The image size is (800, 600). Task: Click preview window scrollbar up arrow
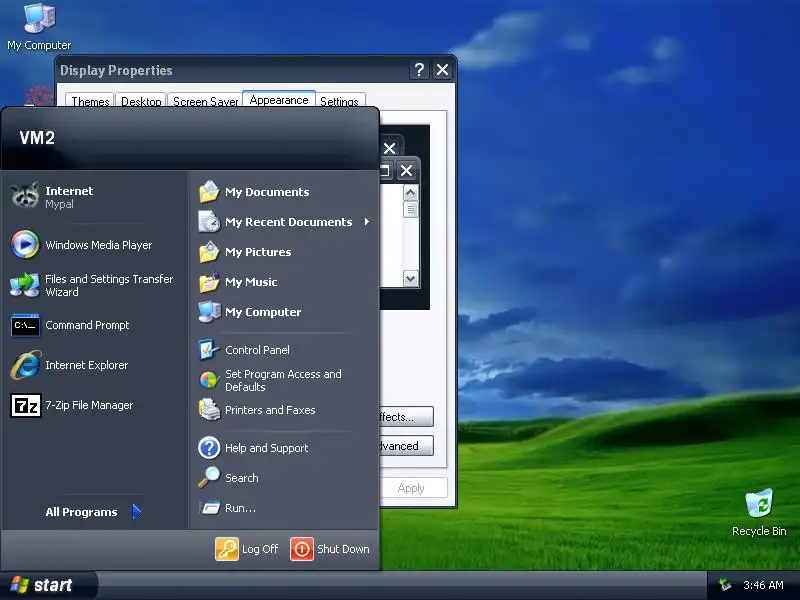[411, 193]
